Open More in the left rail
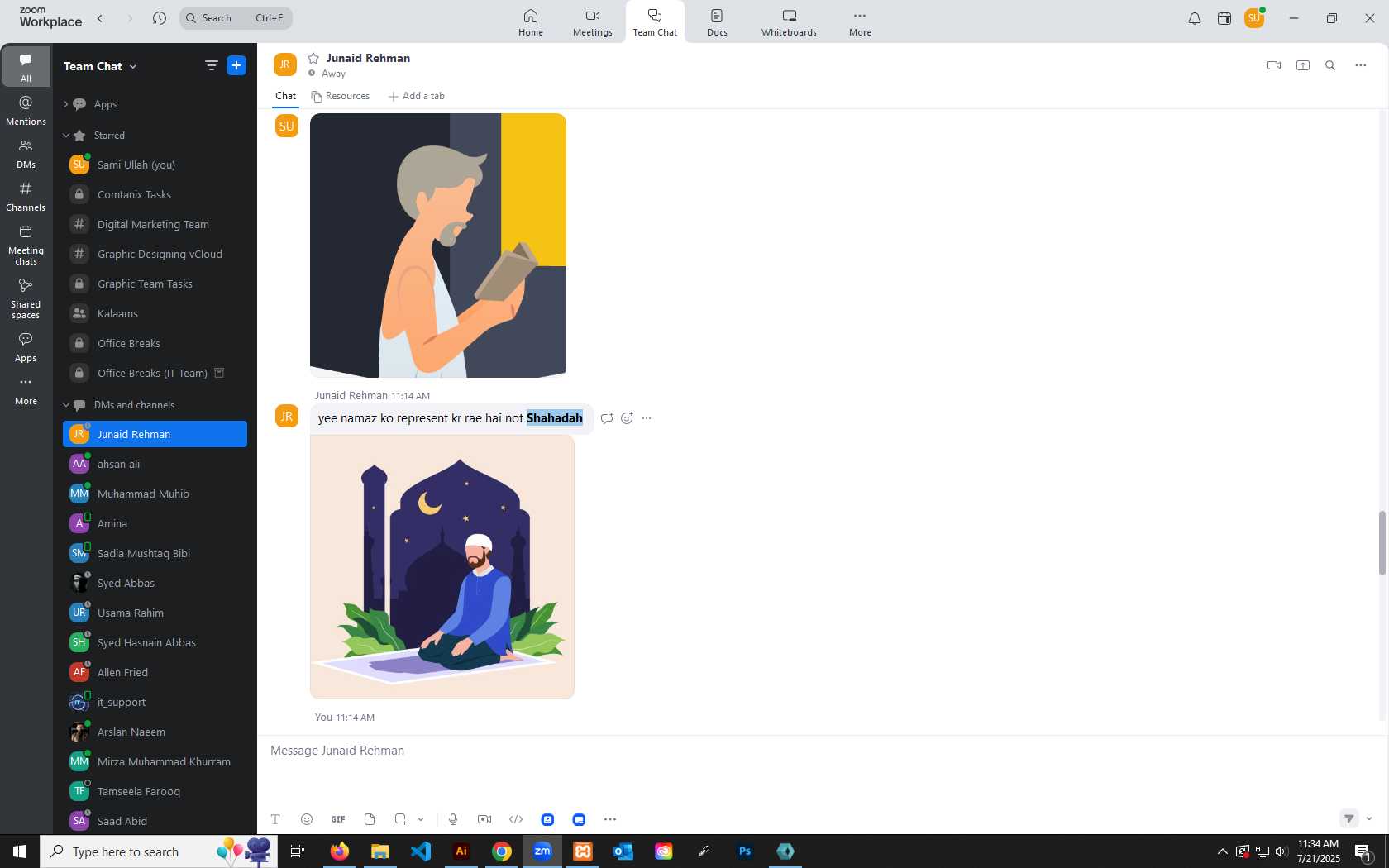The height and width of the screenshot is (868, 1389). [x=26, y=390]
